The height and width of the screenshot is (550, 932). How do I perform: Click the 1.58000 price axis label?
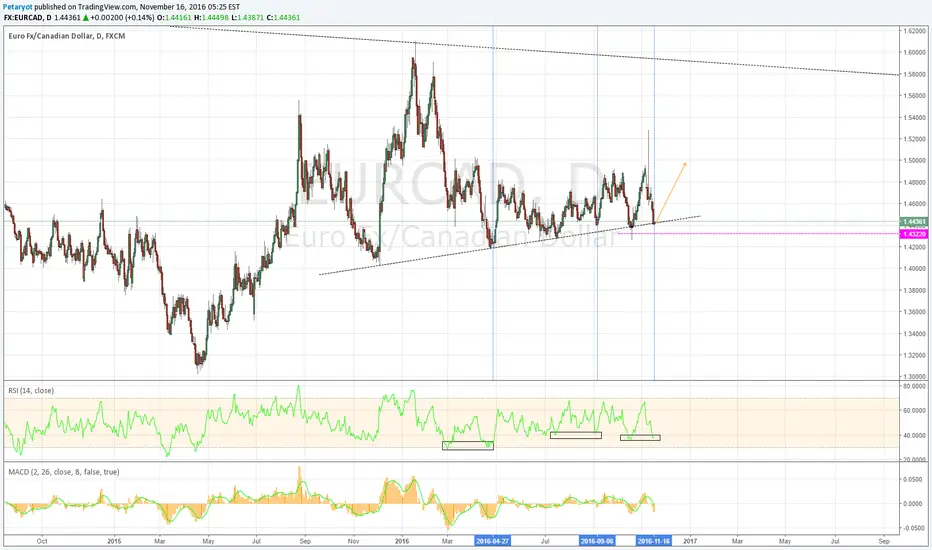915,74
